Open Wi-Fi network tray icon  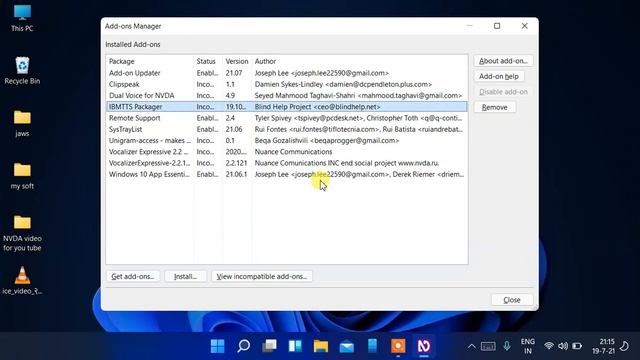(x=549, y=346)
